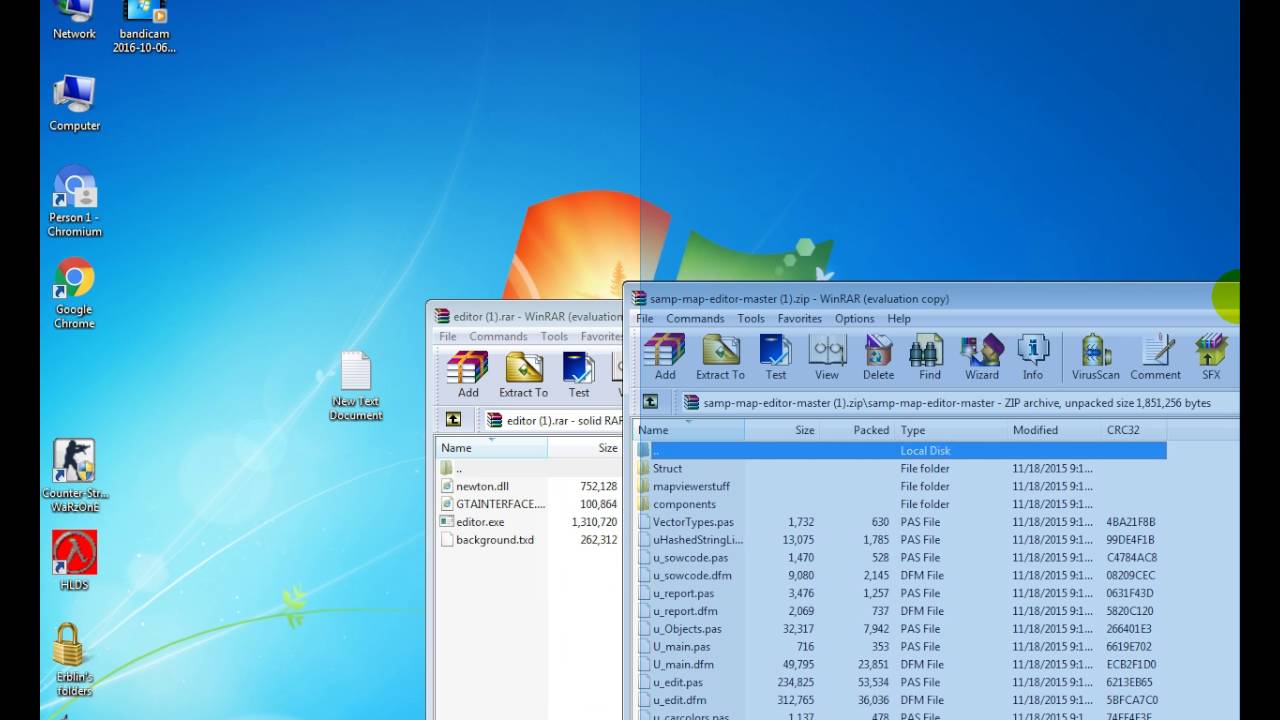Open File menu in samp-map-editor window
1280x720 pixels.
[645, 318]
